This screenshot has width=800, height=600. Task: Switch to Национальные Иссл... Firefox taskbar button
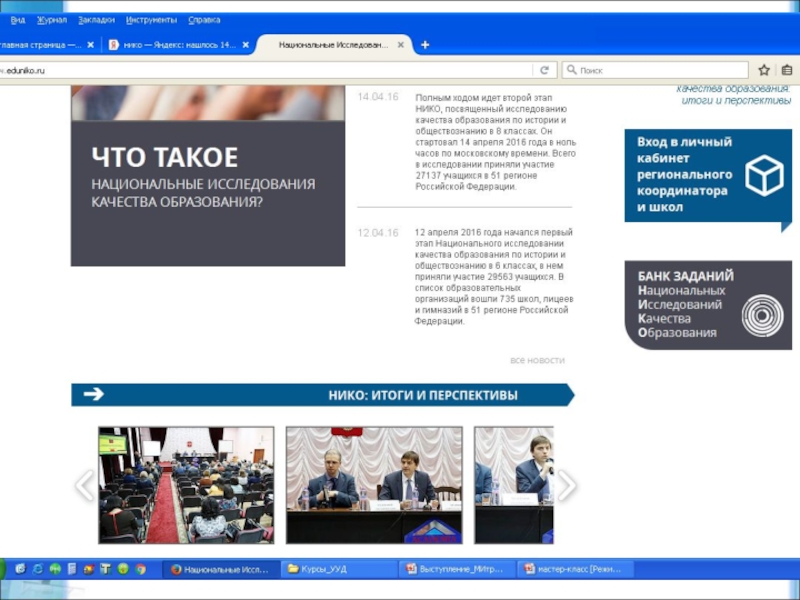221,569
